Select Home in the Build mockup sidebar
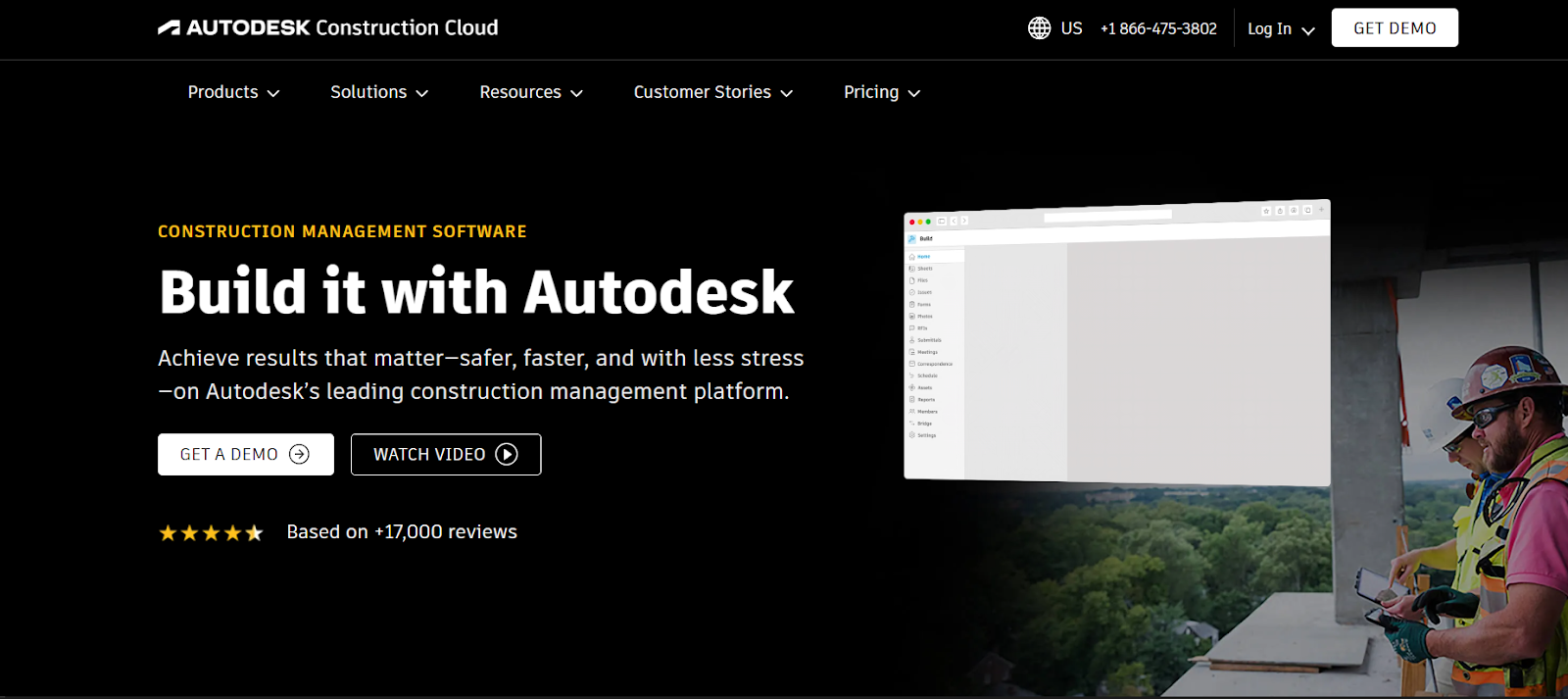The height and width of the screenshot is (699, 1568). [934, 257]
